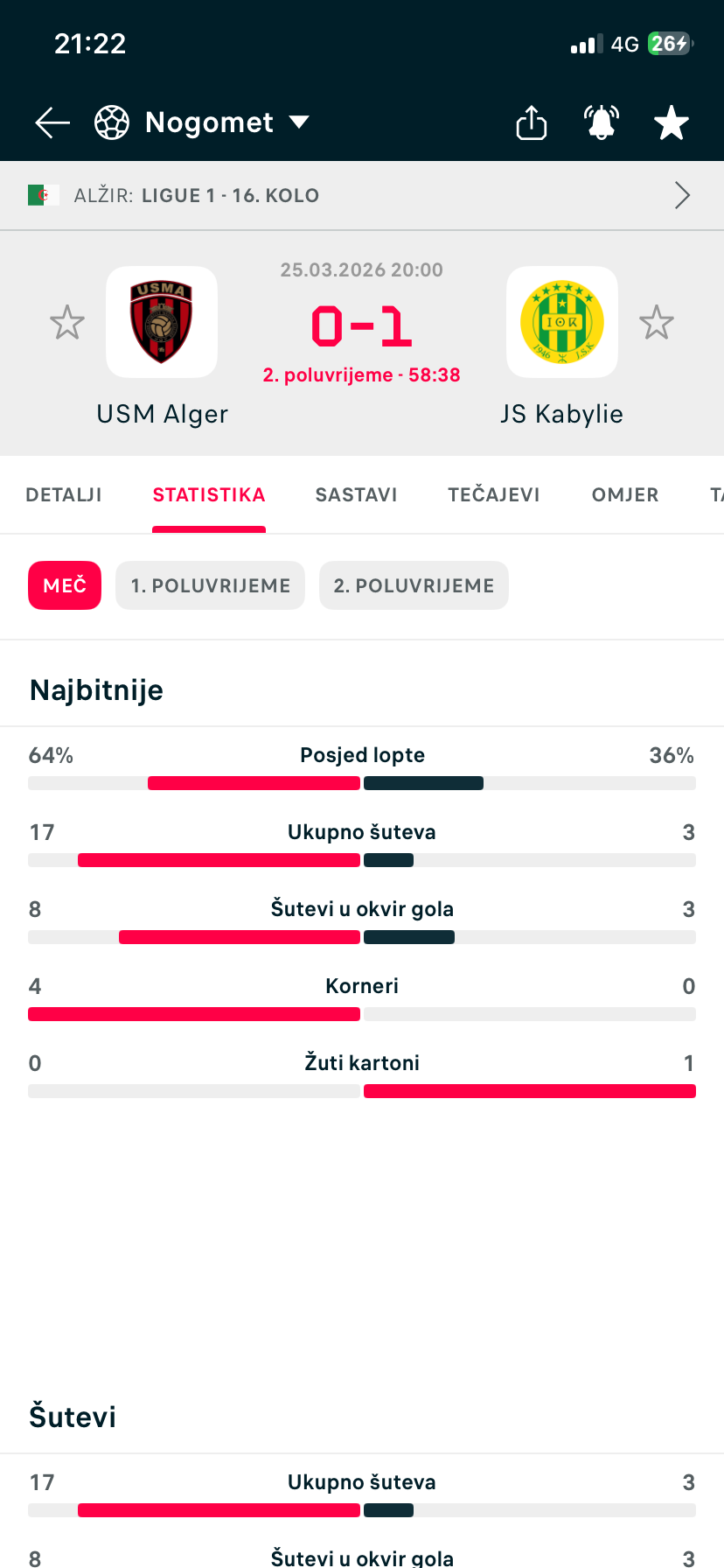Toggle the filled favorite match star
This screenshot has height=1568, width=724.
point(672,122)
